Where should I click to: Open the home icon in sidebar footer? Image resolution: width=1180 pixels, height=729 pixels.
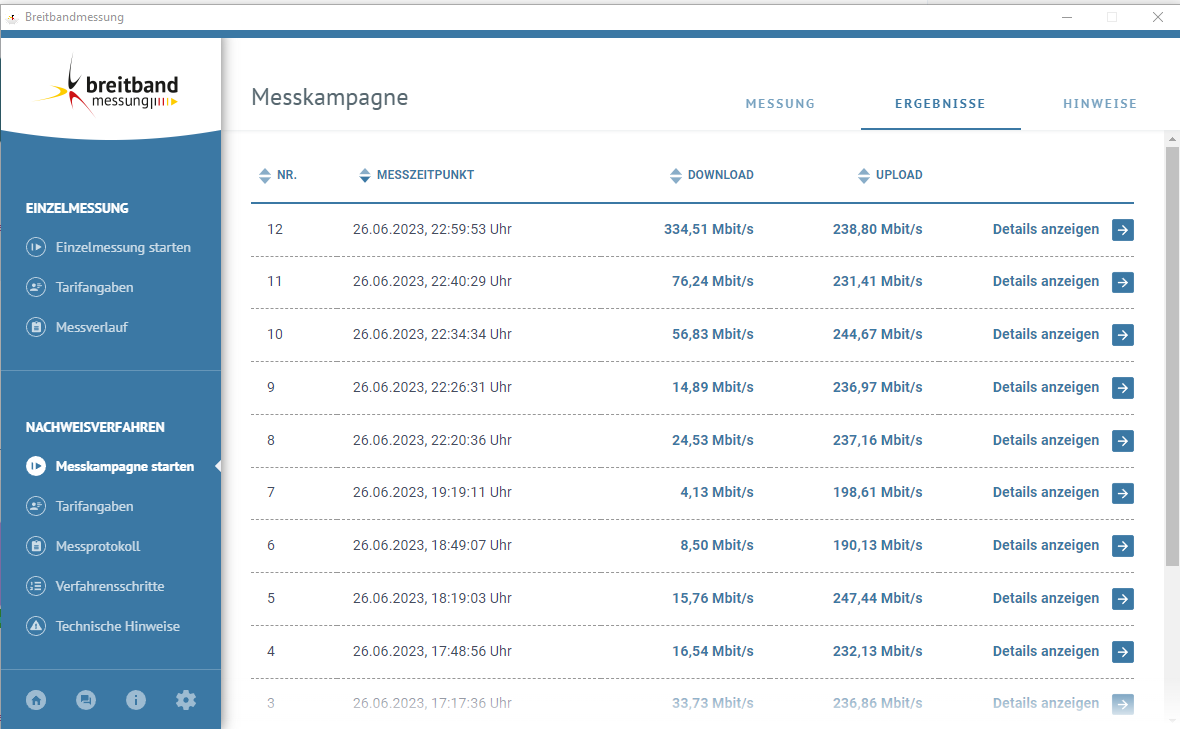[x=36, y=700]
